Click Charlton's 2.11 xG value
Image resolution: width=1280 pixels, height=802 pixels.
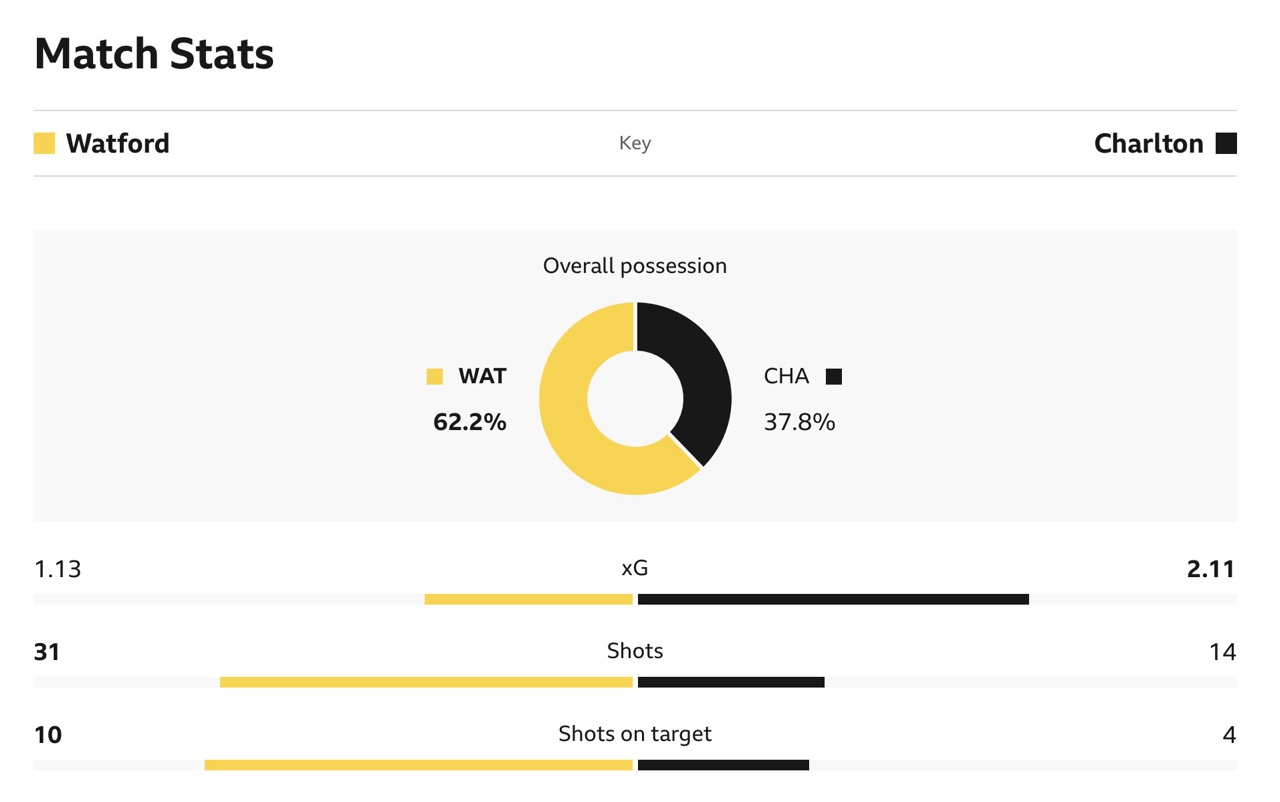pyautogui.click(x=1210, y=569)
